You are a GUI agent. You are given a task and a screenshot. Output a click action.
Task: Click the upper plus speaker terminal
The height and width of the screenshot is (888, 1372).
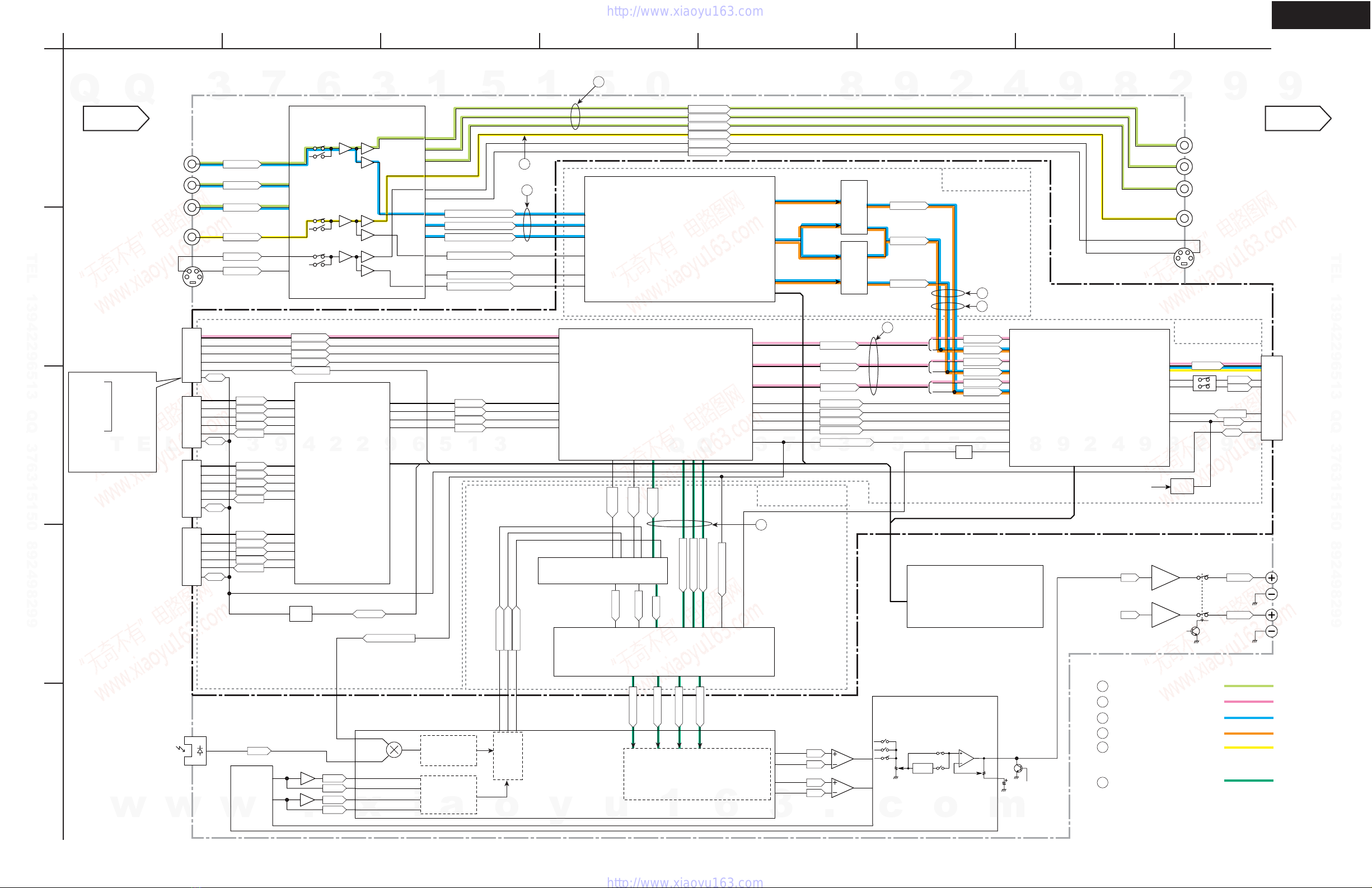coord(1271,577)
